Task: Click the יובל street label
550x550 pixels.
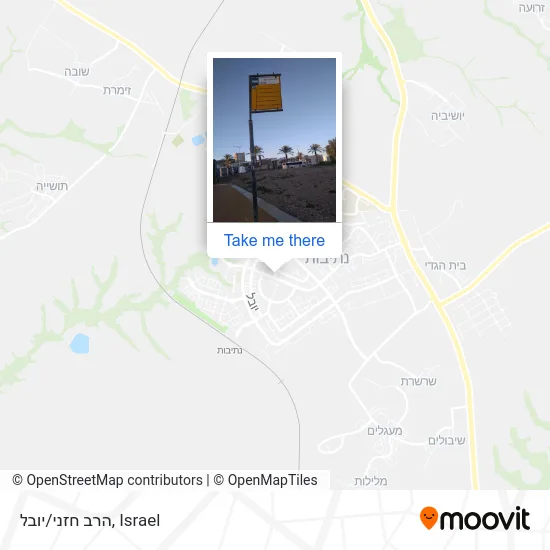Action: click(x=254, y=302)
